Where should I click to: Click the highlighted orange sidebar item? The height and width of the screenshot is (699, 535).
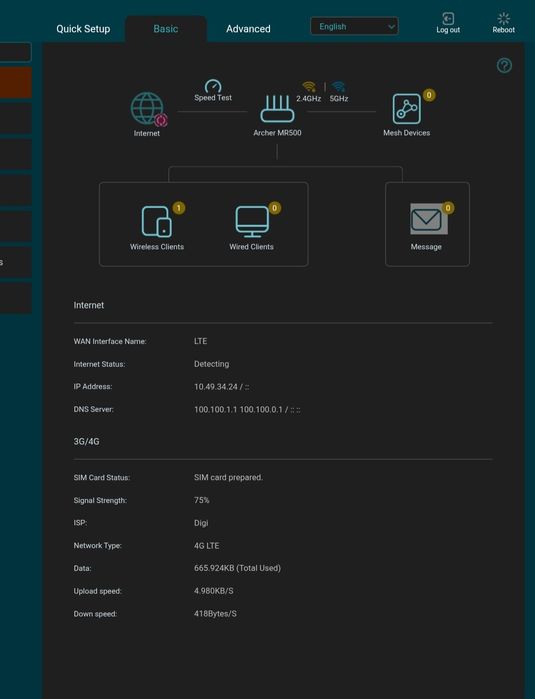pos(16,82)
